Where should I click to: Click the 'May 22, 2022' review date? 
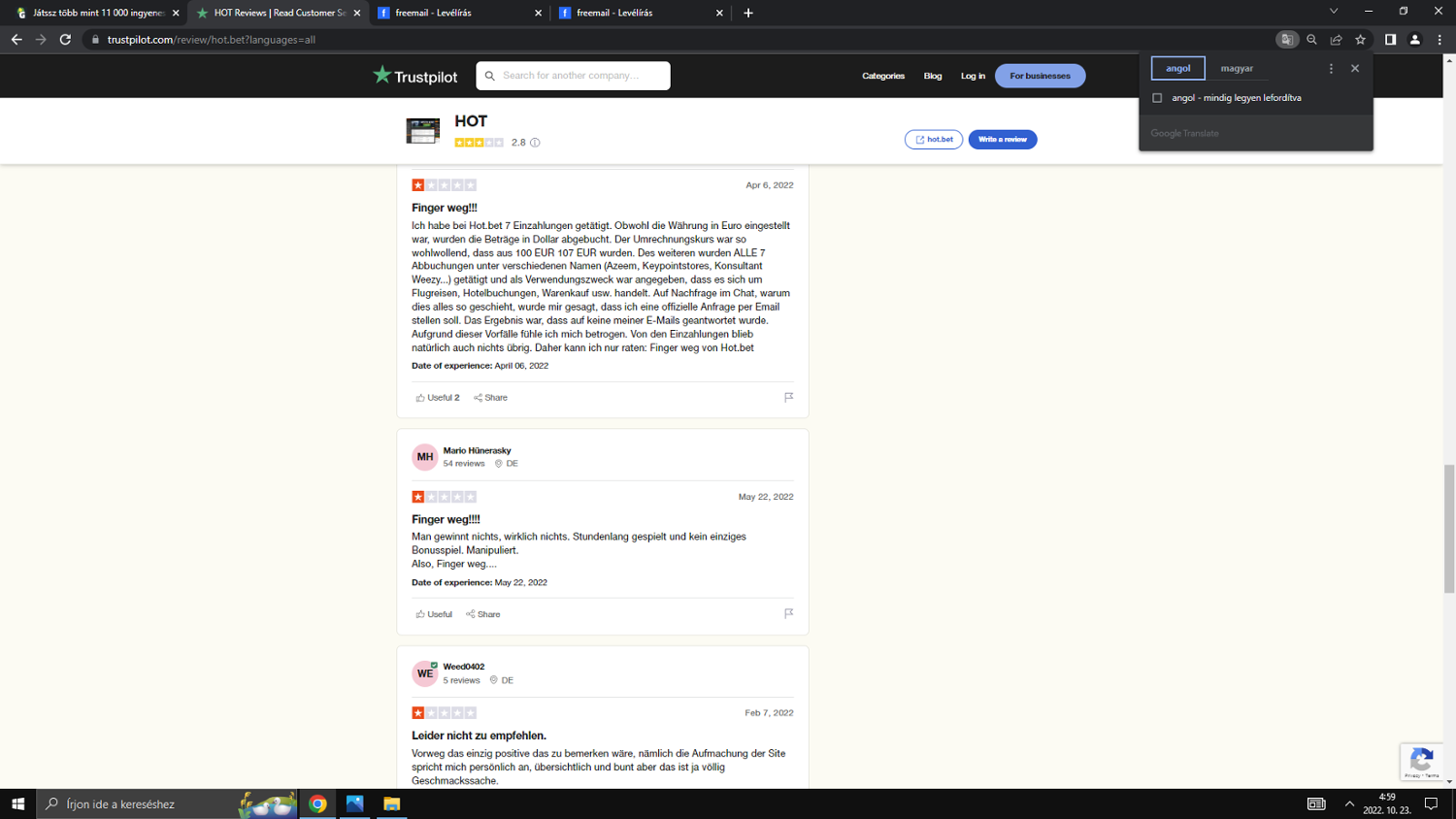766,497
